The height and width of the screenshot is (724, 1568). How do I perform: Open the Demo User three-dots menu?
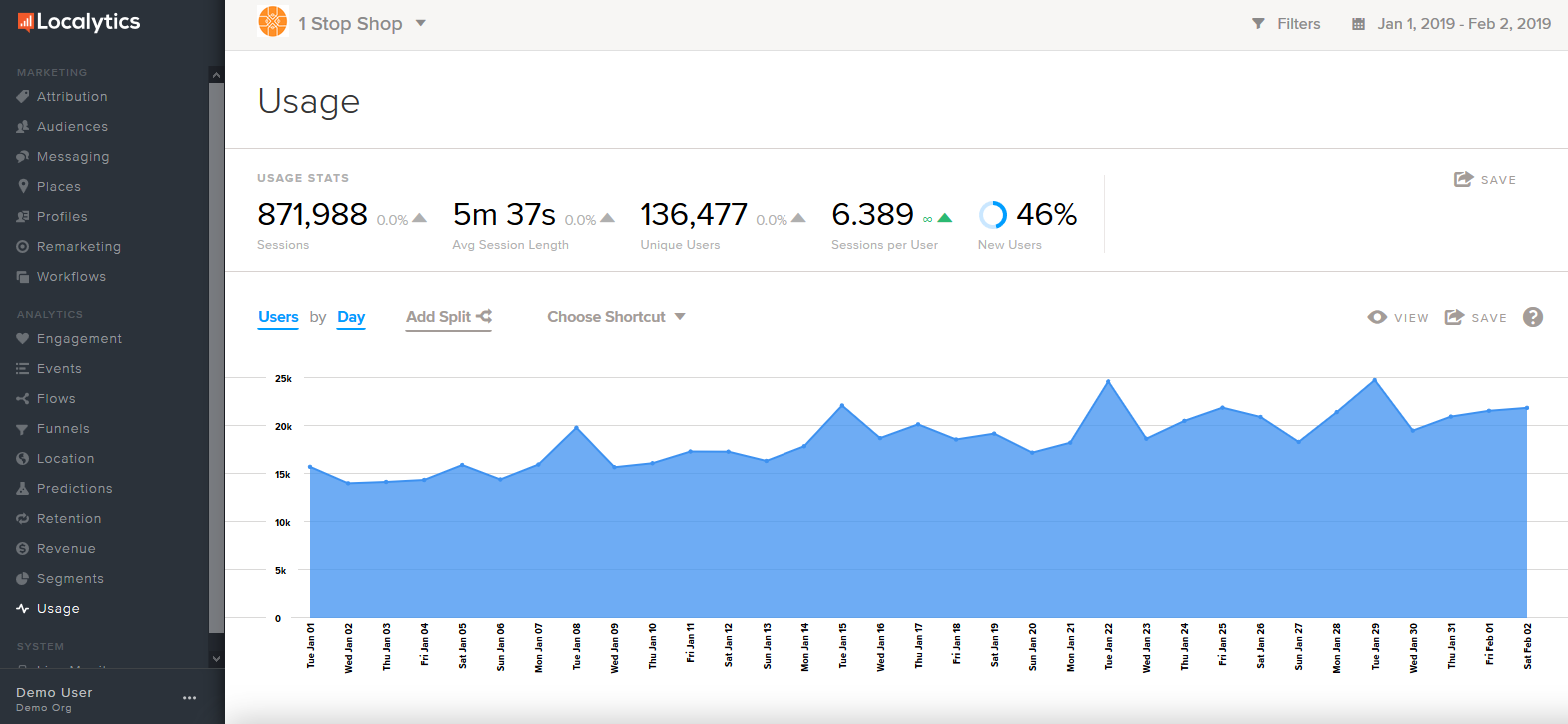coord(189,698)
